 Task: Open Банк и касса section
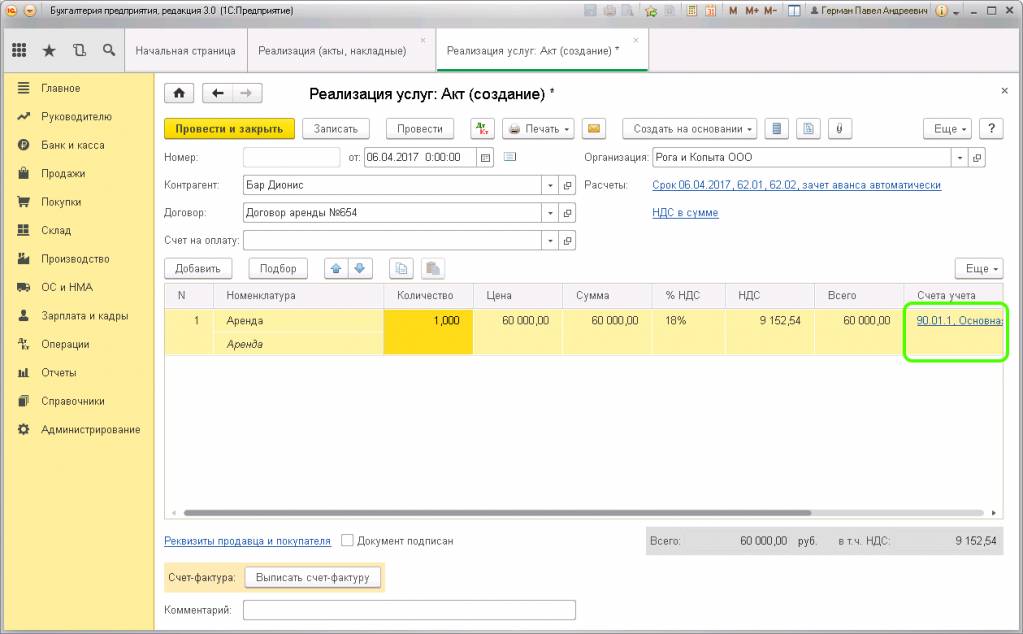[x=72, y=145]
